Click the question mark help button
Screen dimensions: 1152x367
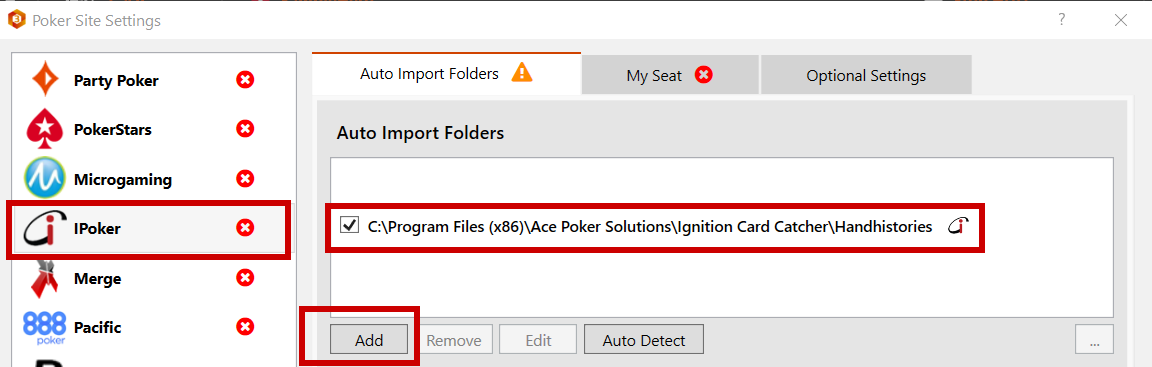click(x=1062, y=21)
